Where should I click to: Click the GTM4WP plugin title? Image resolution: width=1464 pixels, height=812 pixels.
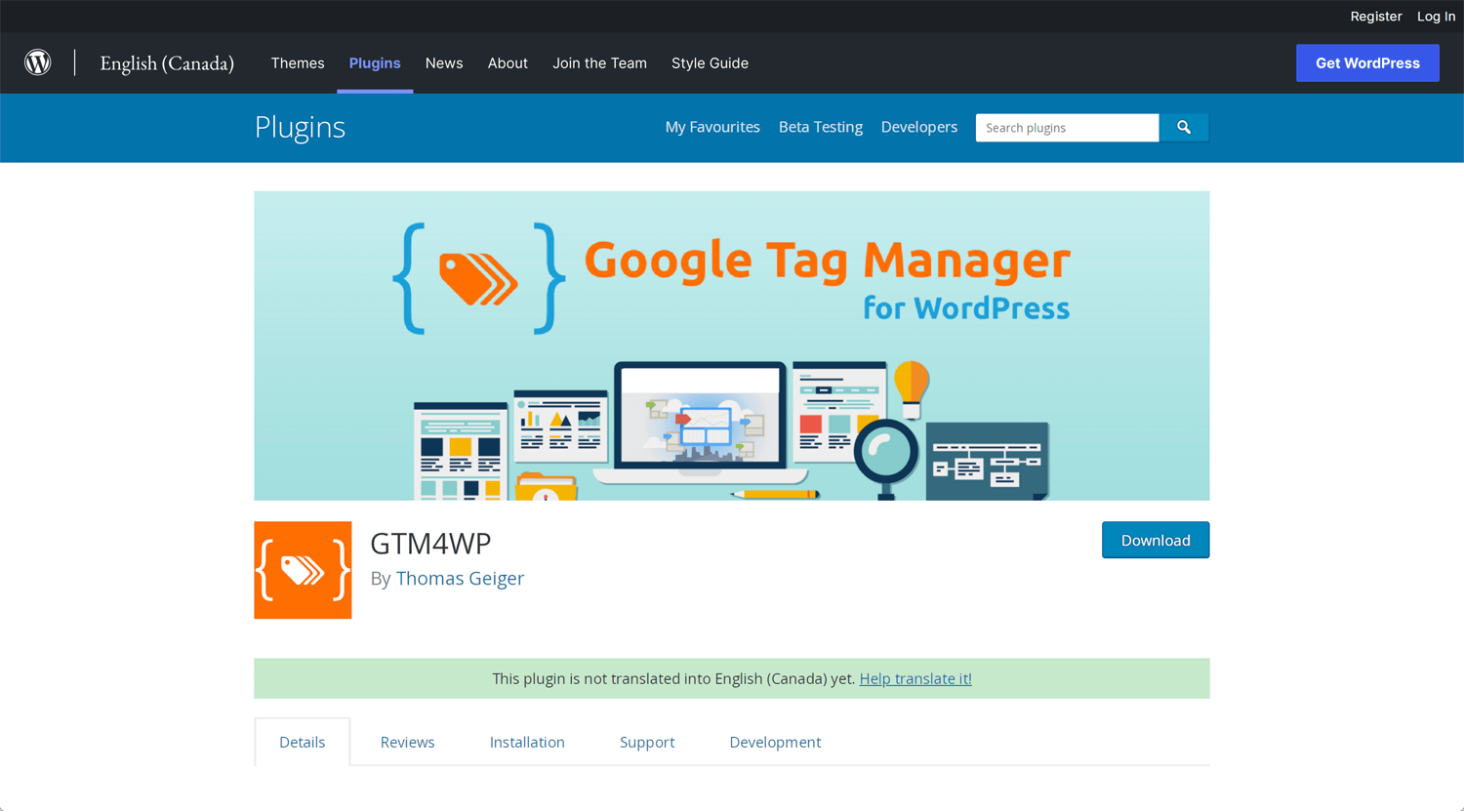pyautogui.click(x=430, y=544)
